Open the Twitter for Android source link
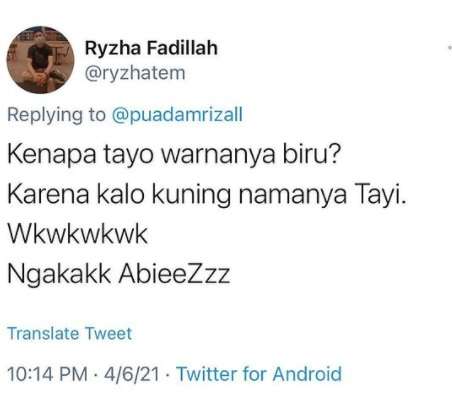 point(259,374)
